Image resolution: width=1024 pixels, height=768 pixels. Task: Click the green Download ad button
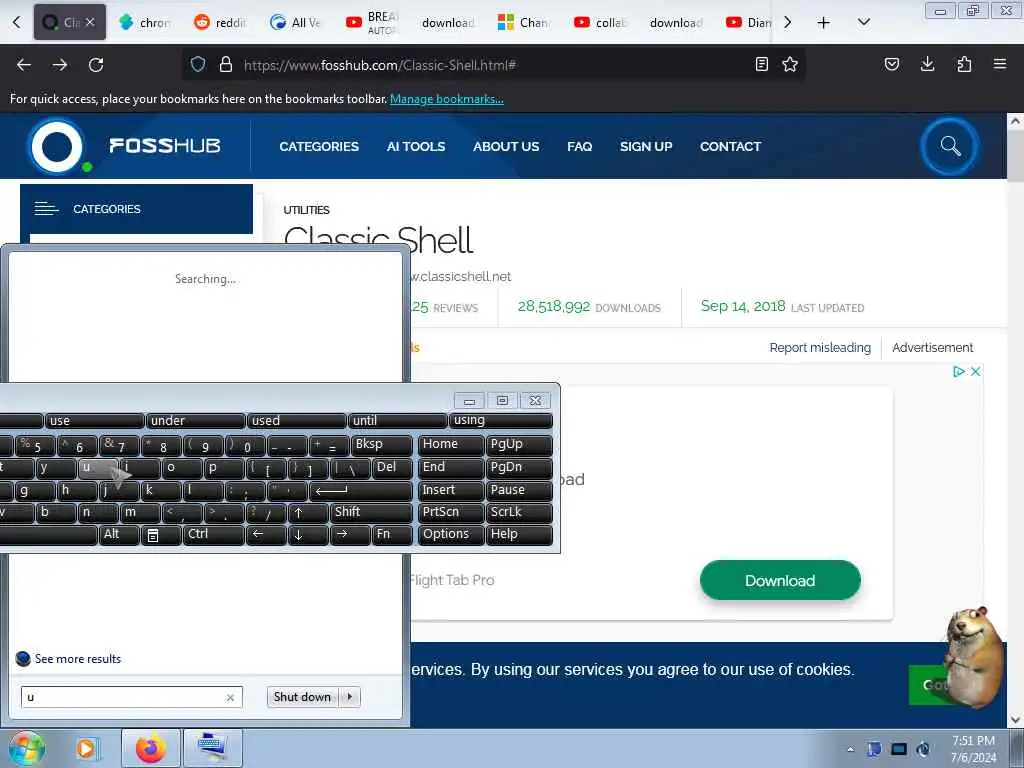780,580
